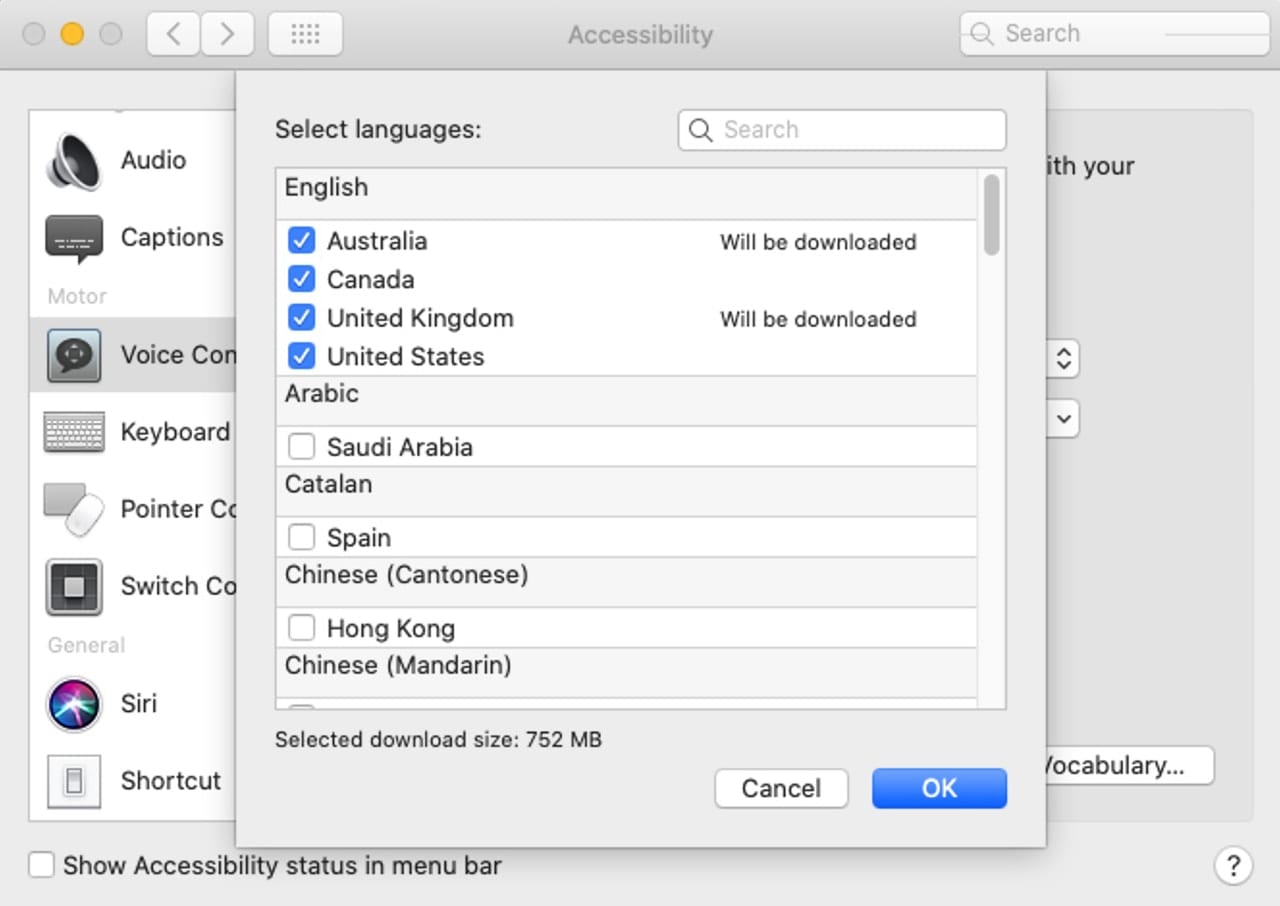The width and height of the screenshot is (1280, 906).
Task: Expand the partially hidden dropdown chevron
Action: 1064,418
